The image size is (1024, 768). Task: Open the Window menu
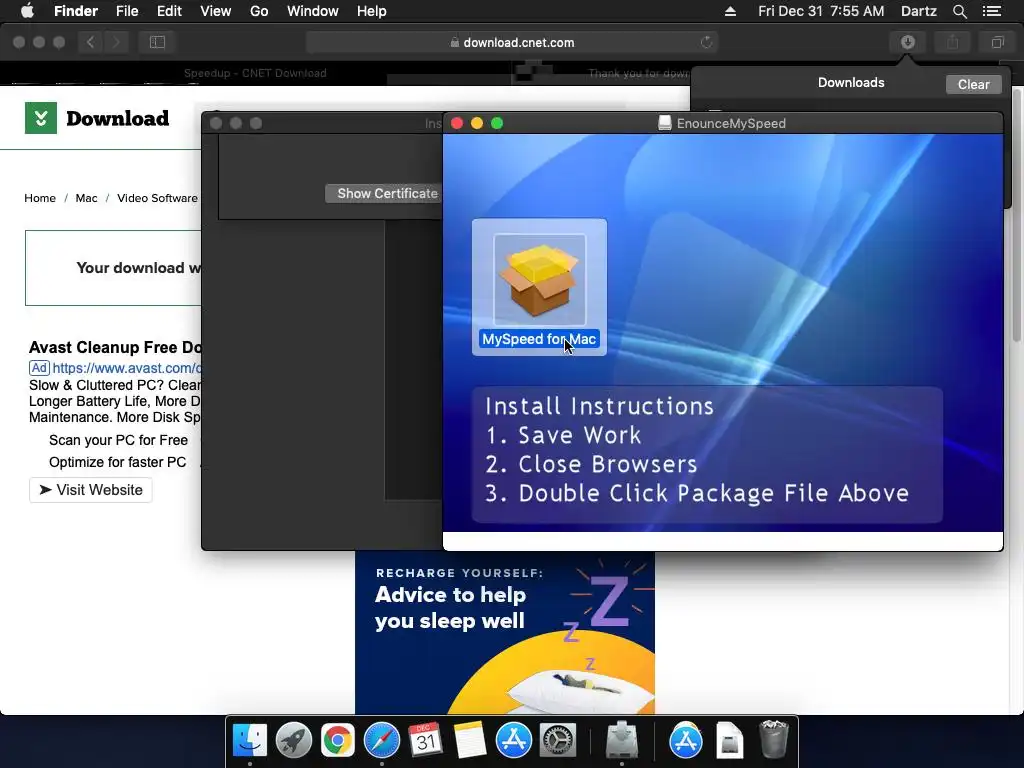pos(313,11)
